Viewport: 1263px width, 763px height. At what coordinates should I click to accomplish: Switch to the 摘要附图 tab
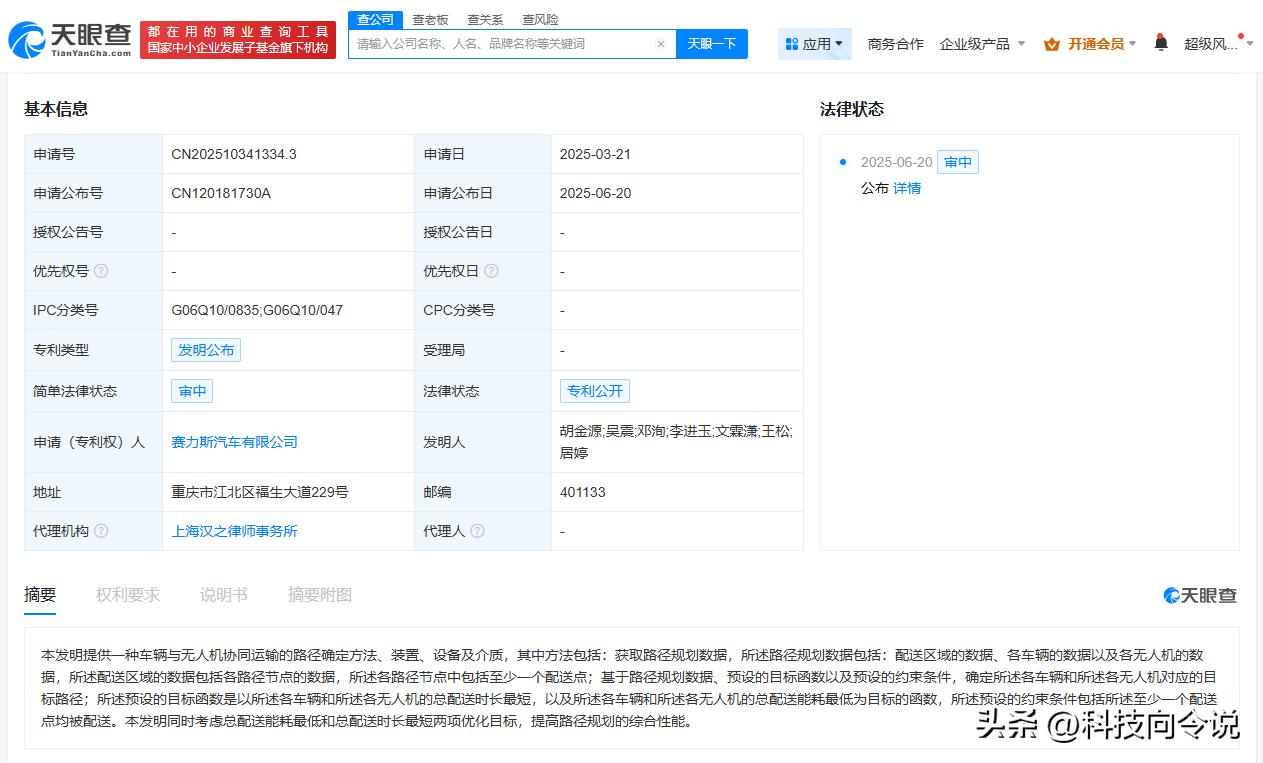(320, 594)
